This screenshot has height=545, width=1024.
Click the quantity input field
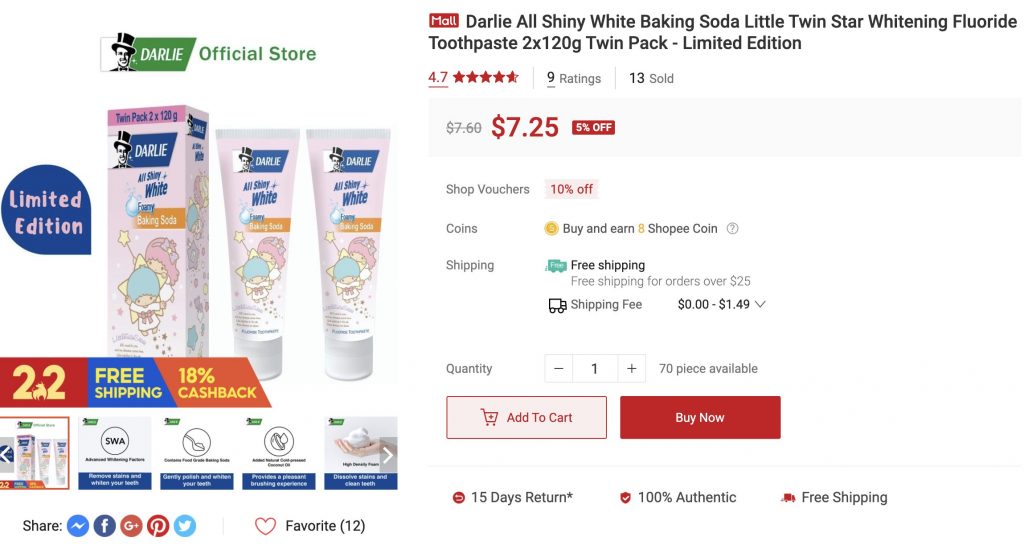[594, 369]
